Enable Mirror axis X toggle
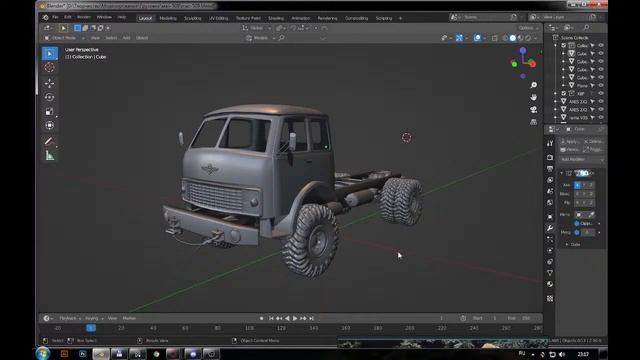Viewport: 640px width, 360px height. (x=577, y=185)
